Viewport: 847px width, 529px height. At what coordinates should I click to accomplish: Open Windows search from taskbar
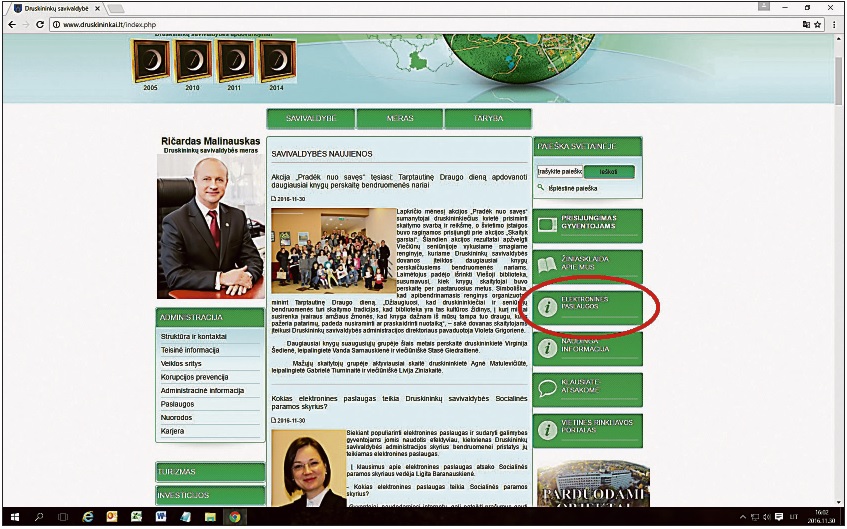(39, 517)
